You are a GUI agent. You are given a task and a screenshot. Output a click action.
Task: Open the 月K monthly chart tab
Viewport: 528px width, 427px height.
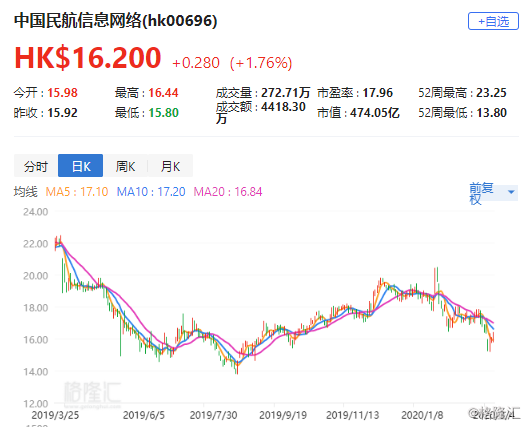point(170,166)
